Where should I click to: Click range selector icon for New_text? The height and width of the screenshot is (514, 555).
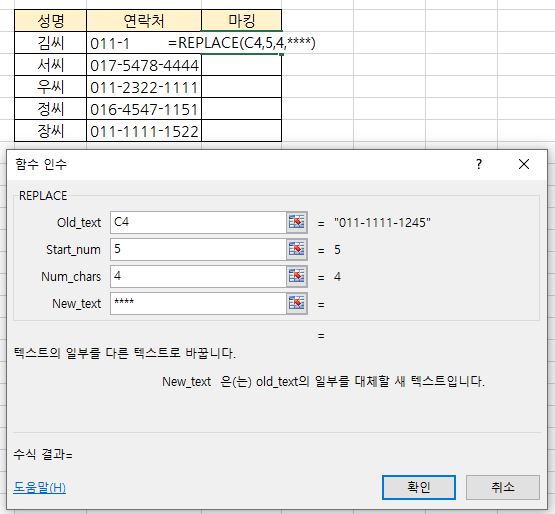pyautogui.click(x=297, y=303)
